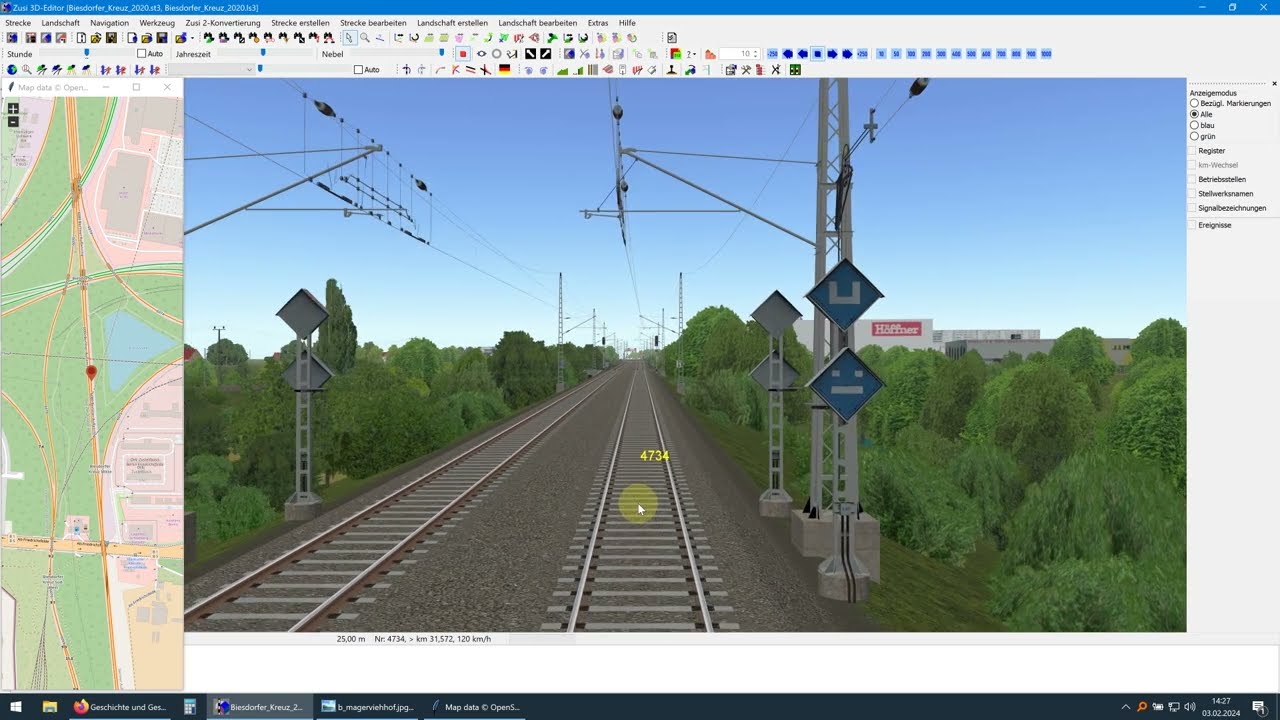Click the green grid icon in toolbar
1280x720 pixels.
795,70
